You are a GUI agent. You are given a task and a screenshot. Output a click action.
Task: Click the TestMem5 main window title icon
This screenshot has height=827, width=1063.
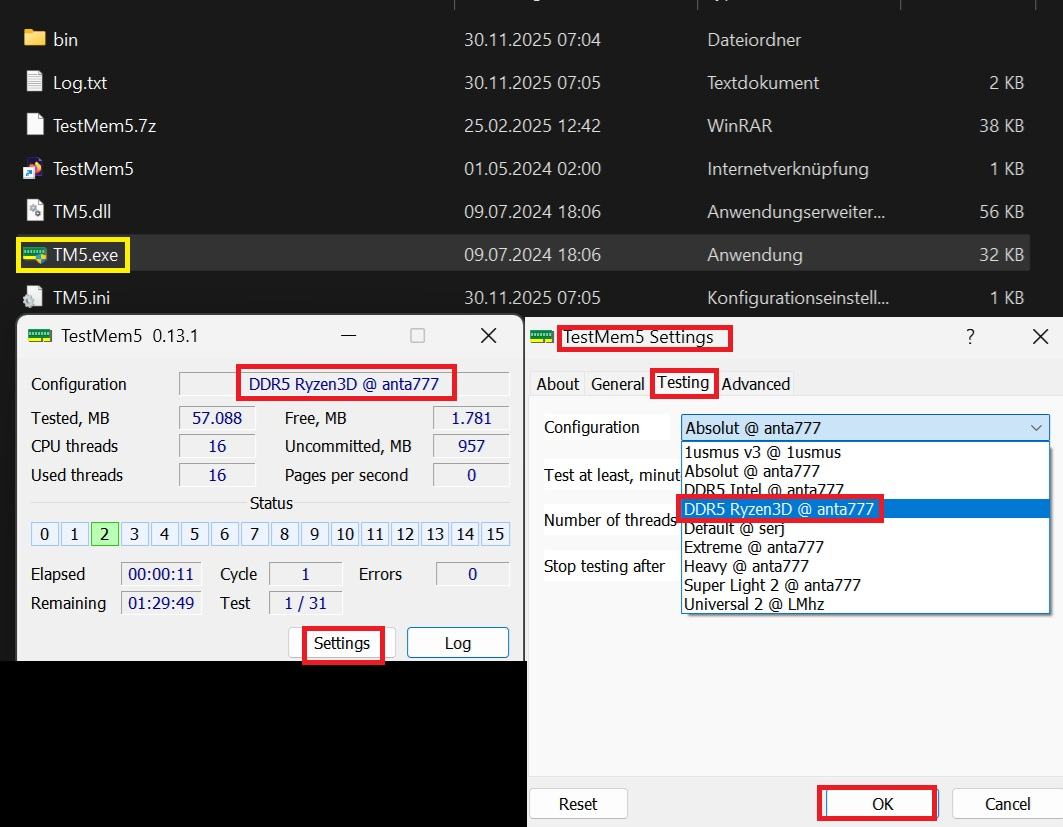coord(40,336)
